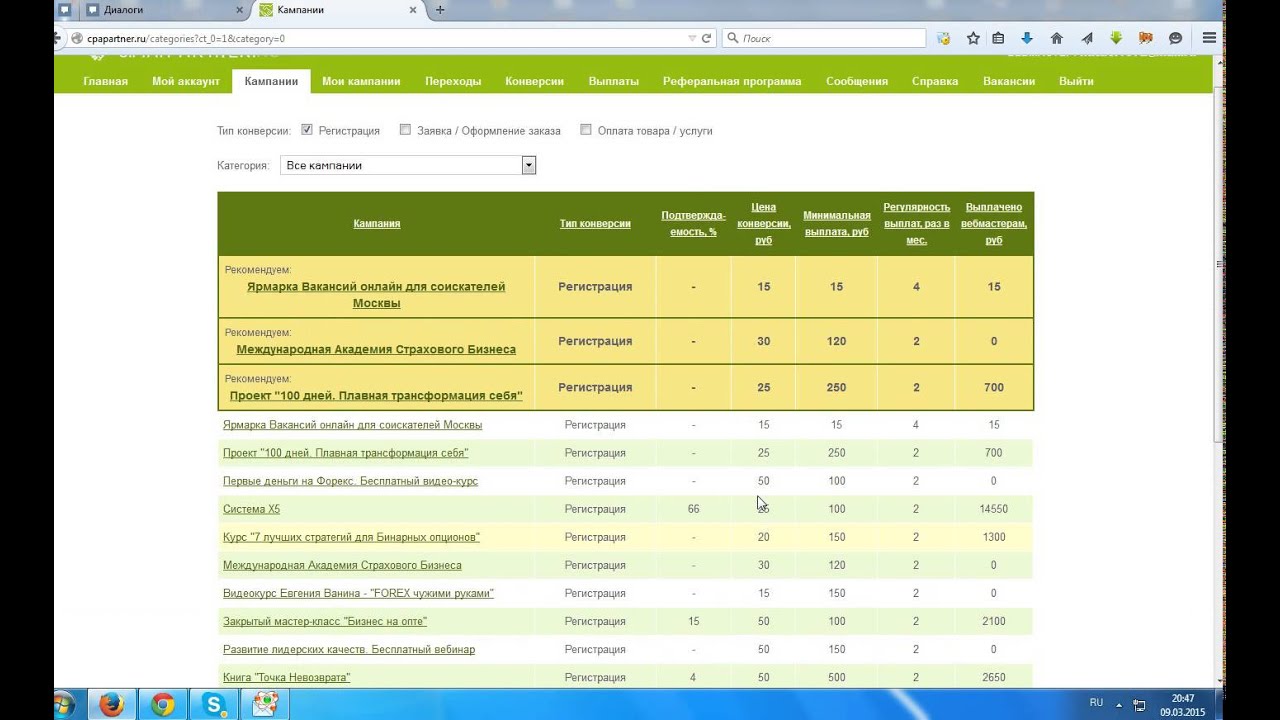Open the Сообщения section

coord(857,81)
